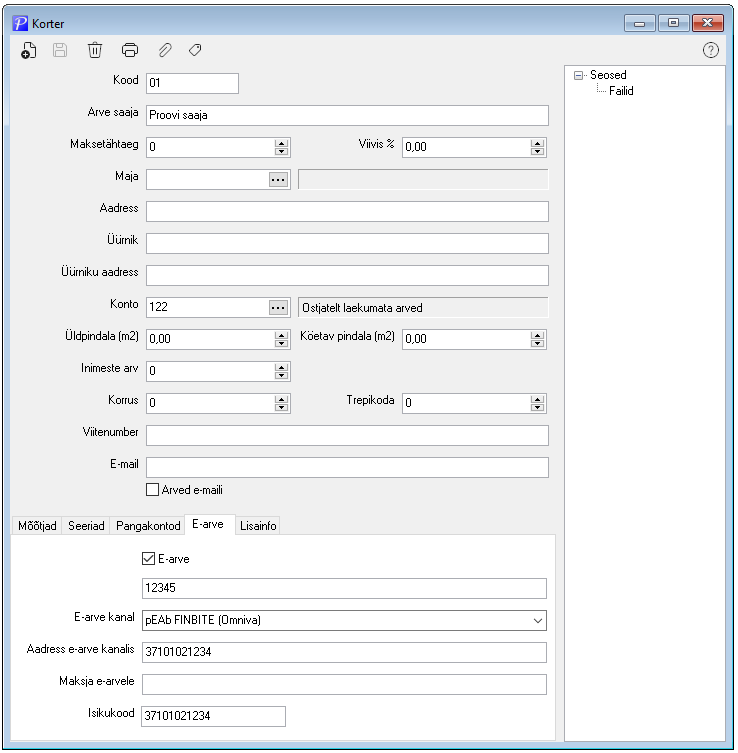Click the Save diskette toolbar icon
Screen dimensions: 738x753
click(x=60, y=50)
